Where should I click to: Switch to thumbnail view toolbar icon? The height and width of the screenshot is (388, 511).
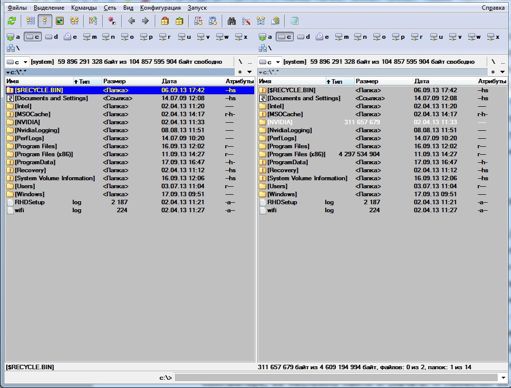tap(60, 21)
